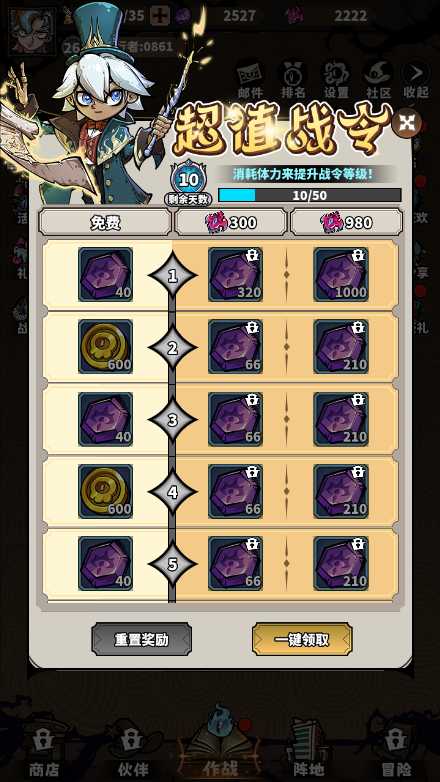Tap the locked 66 gem reward at level 3

click(x=235, y=419)
